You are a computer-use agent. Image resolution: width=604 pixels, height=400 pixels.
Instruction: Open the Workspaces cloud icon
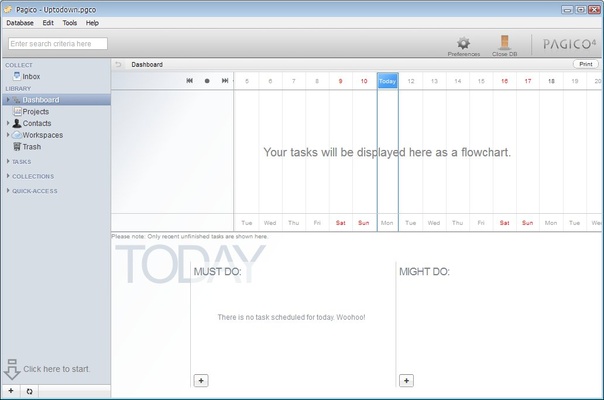click(17, 135)
